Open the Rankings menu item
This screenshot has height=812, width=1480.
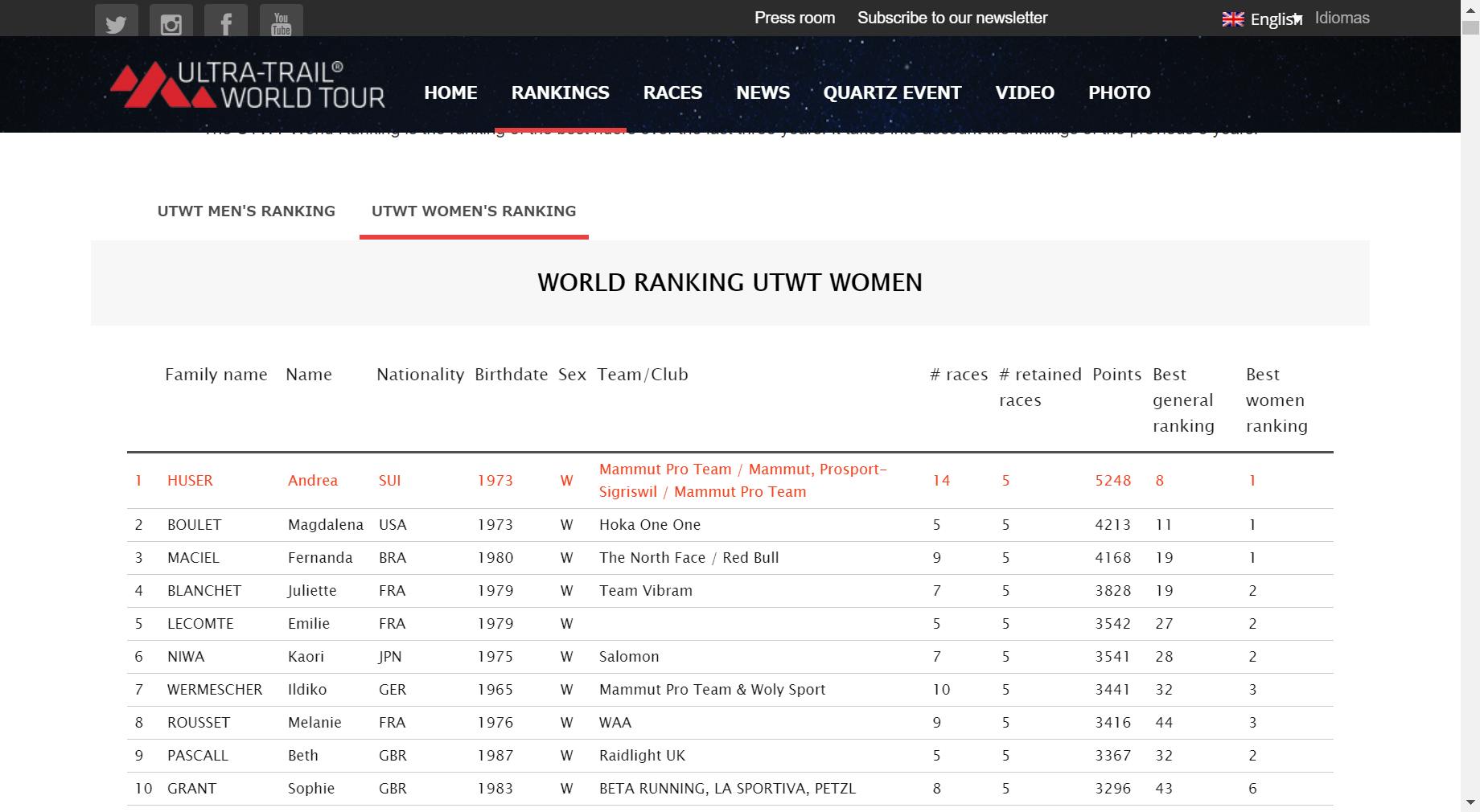[560, 92]
